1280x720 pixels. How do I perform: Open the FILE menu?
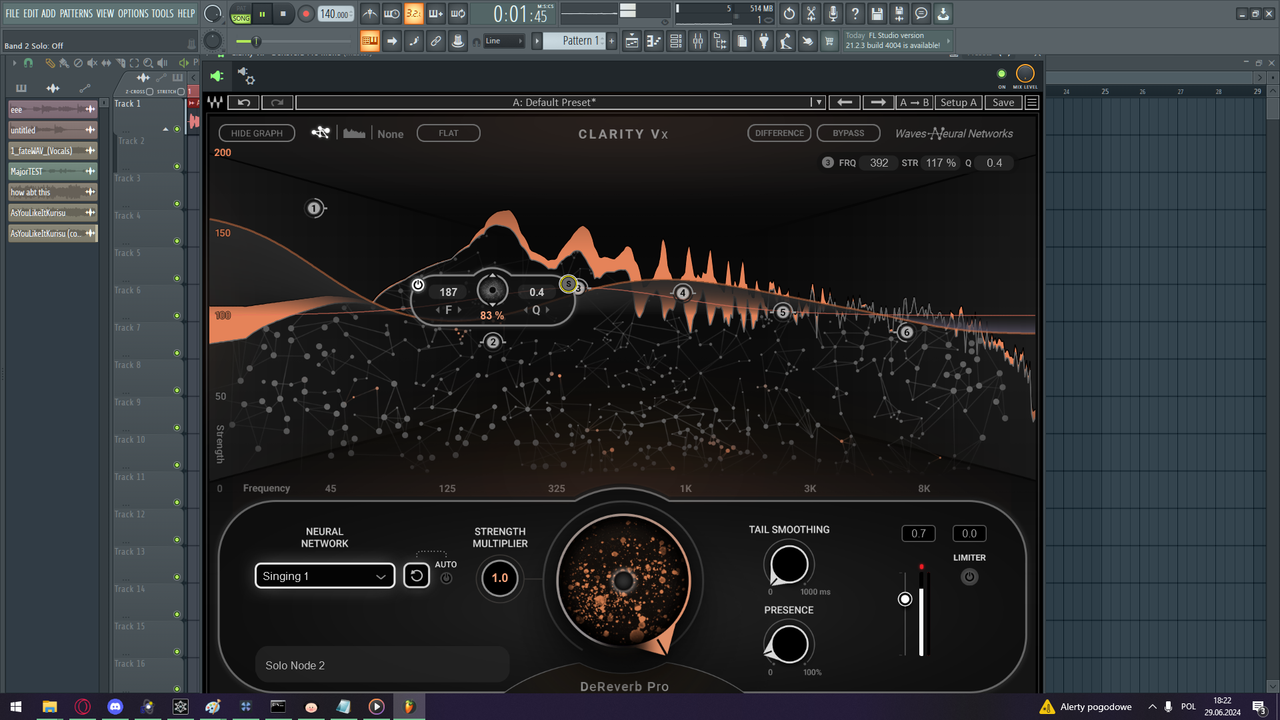[12, 13]
